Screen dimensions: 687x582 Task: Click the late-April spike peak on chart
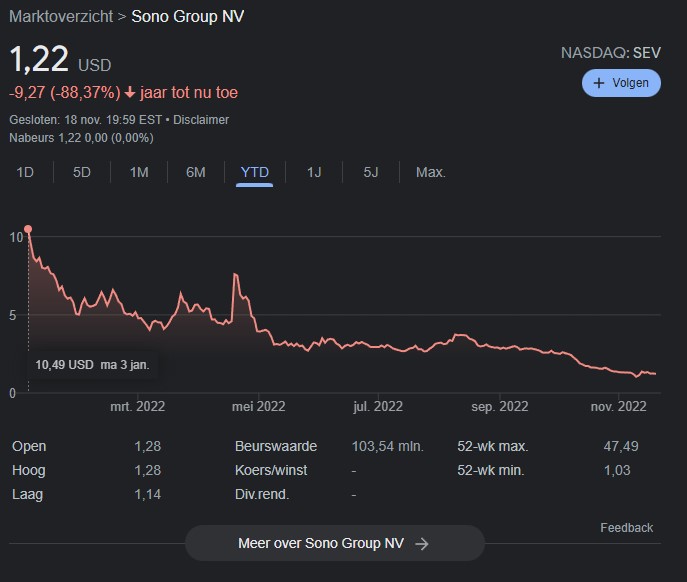pos(235,274)
